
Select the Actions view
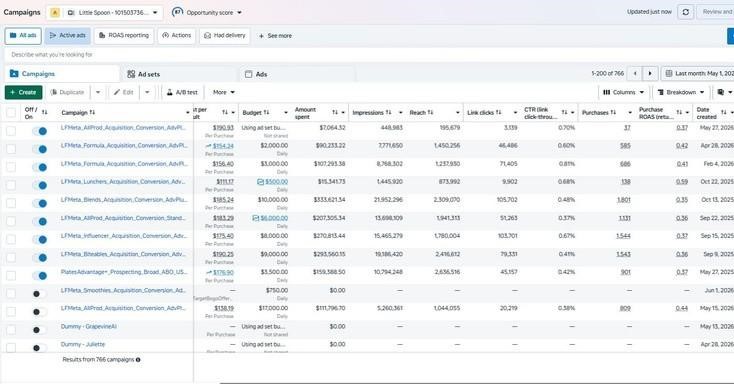(x=176, y=36)
